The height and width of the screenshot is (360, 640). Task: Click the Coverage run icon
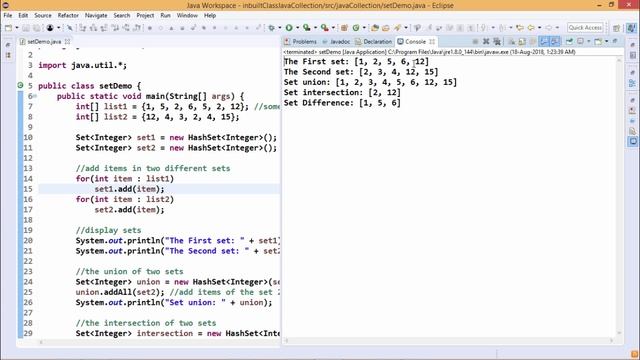point(307,28)
